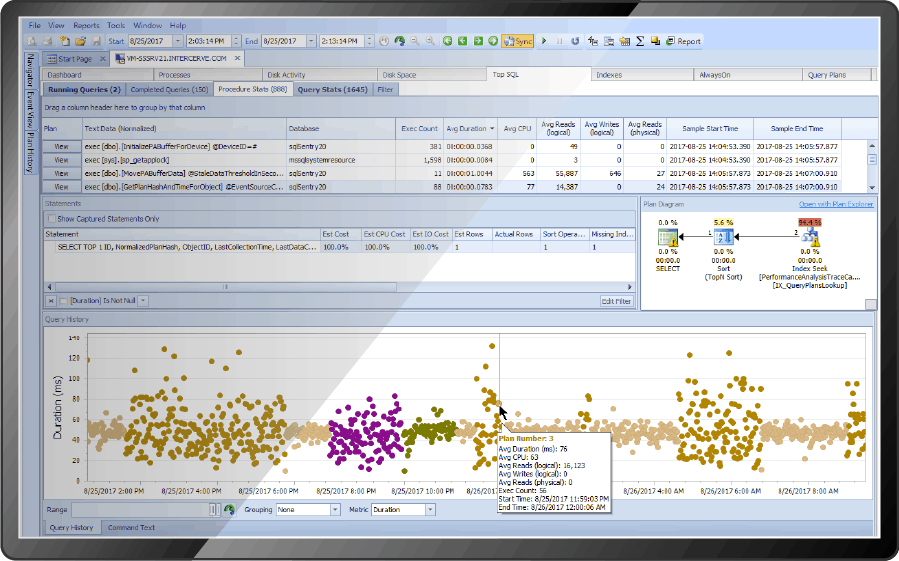Image resolution: width=899 pixels, height=561 pixels.
Task: Switch to the Query Plans tab
Action: tap(826, 75)
